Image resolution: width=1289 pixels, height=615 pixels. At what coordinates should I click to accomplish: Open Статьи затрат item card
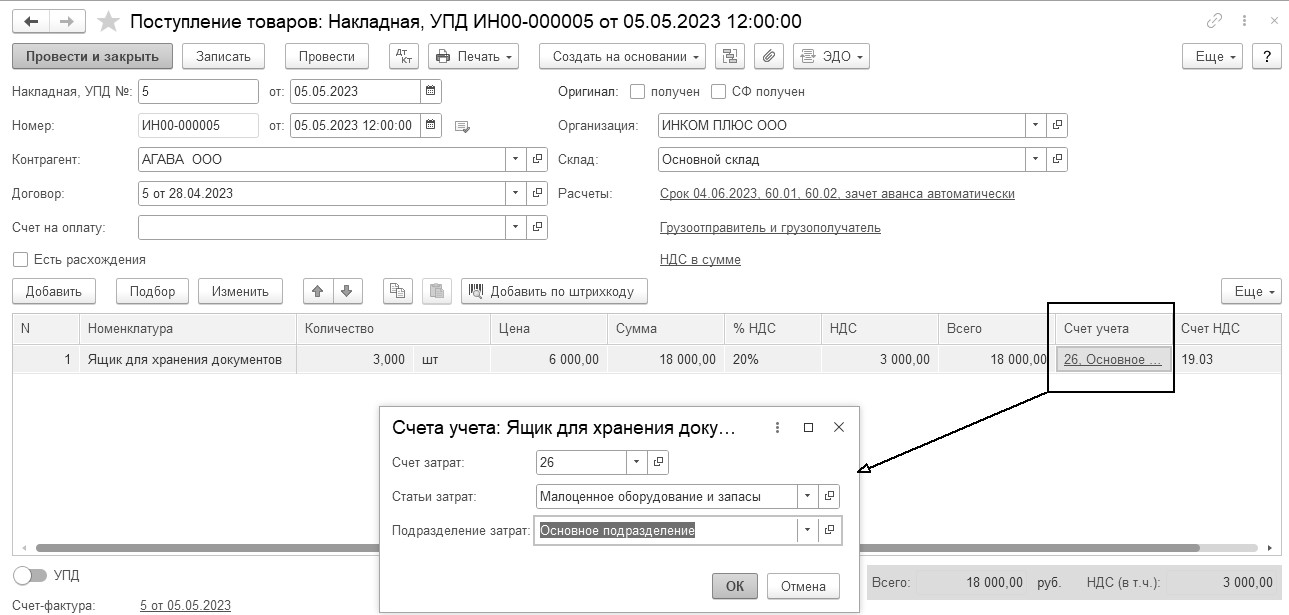[829, 496]
